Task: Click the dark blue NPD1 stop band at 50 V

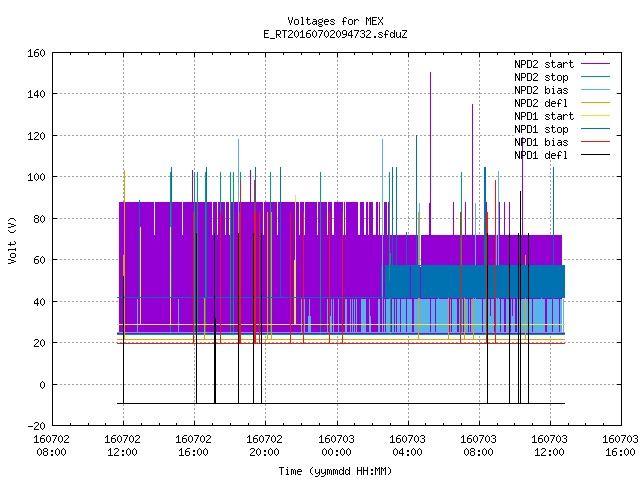Action: tap(475, 282)
